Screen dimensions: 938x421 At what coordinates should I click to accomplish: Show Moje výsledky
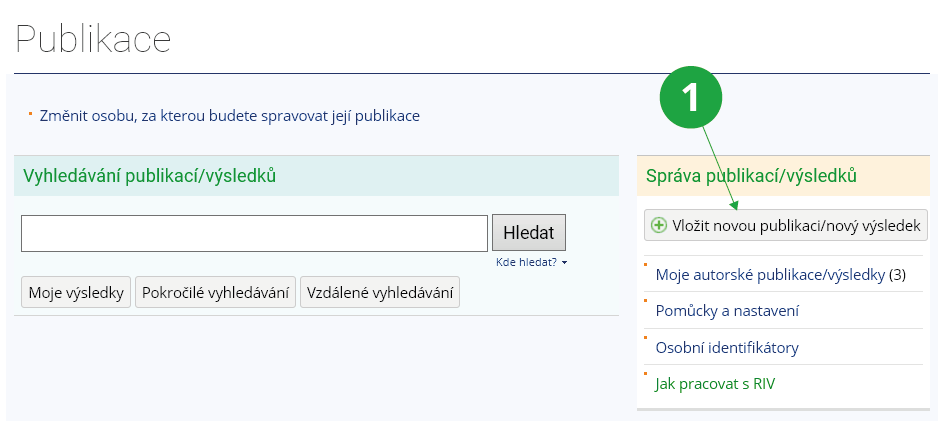point(76,293)
